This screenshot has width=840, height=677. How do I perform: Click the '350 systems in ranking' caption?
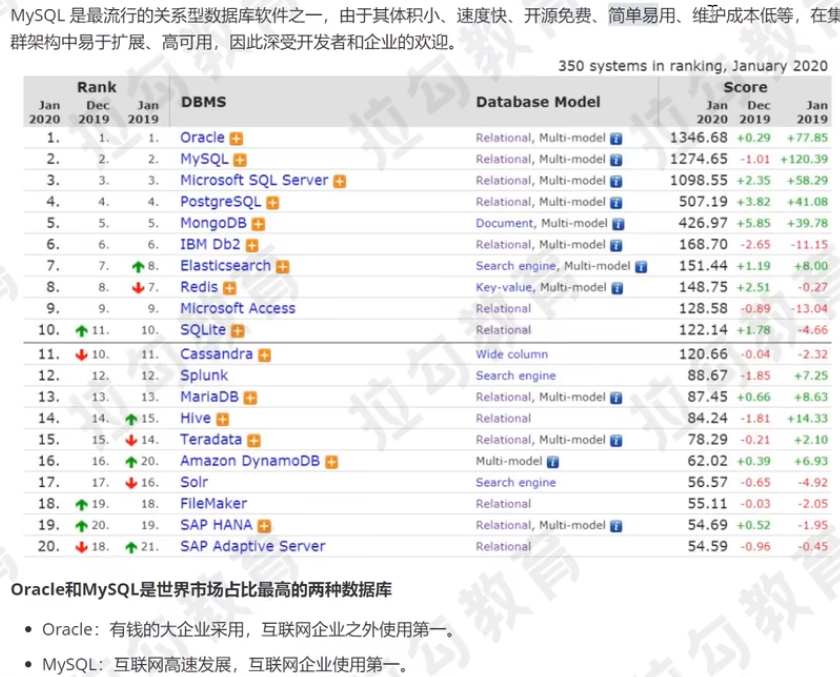[693, 66]
